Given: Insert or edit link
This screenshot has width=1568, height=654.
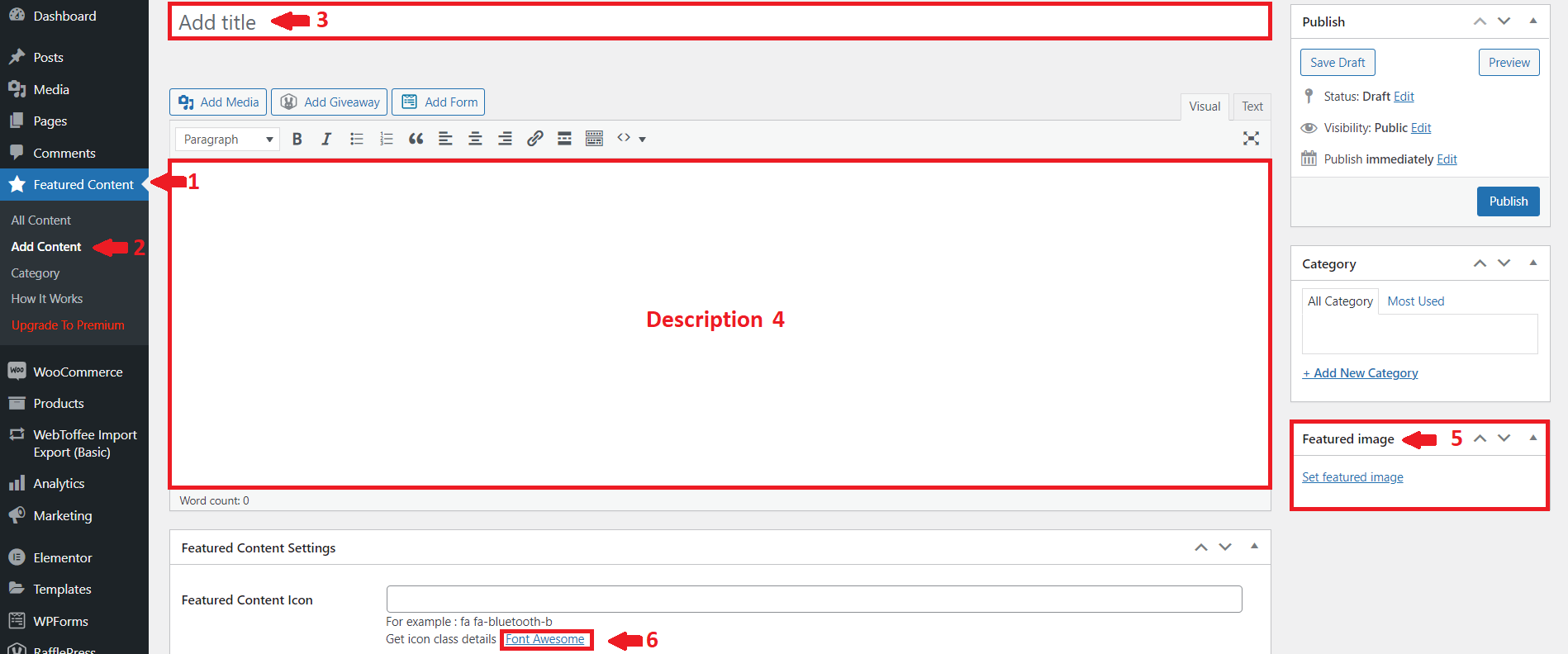Looking at the screenshot, I should [x=535, y=139].
